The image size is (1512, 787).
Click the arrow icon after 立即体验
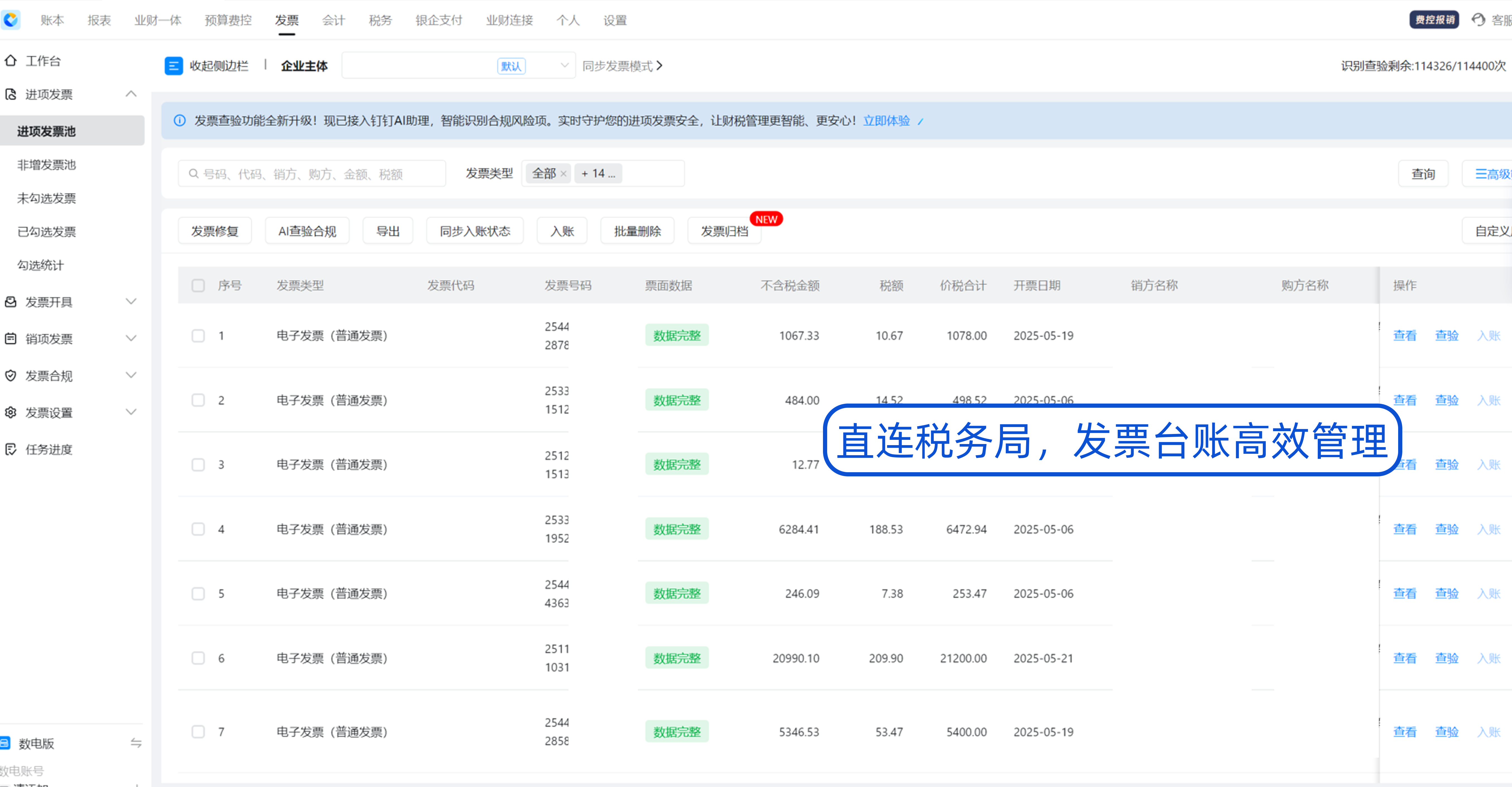coord(920,121)
